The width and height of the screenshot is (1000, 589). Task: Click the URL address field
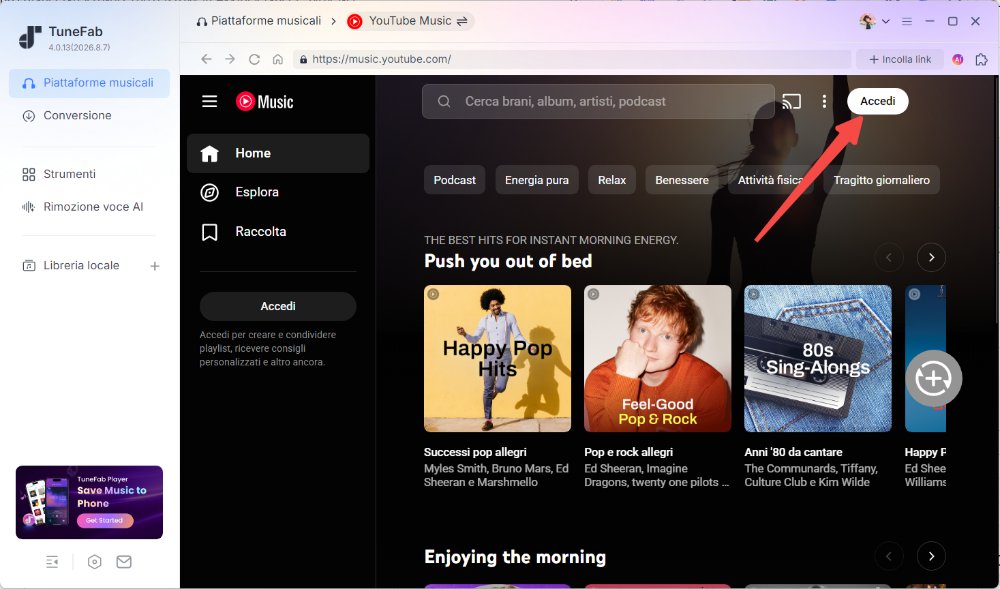tap(572, 59)
